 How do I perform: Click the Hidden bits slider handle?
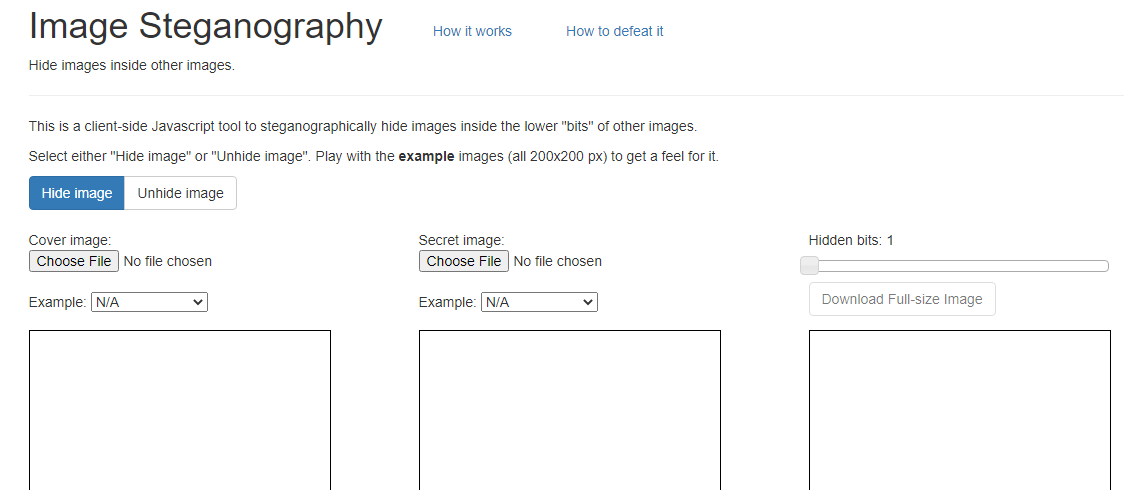tap(810, 265)
